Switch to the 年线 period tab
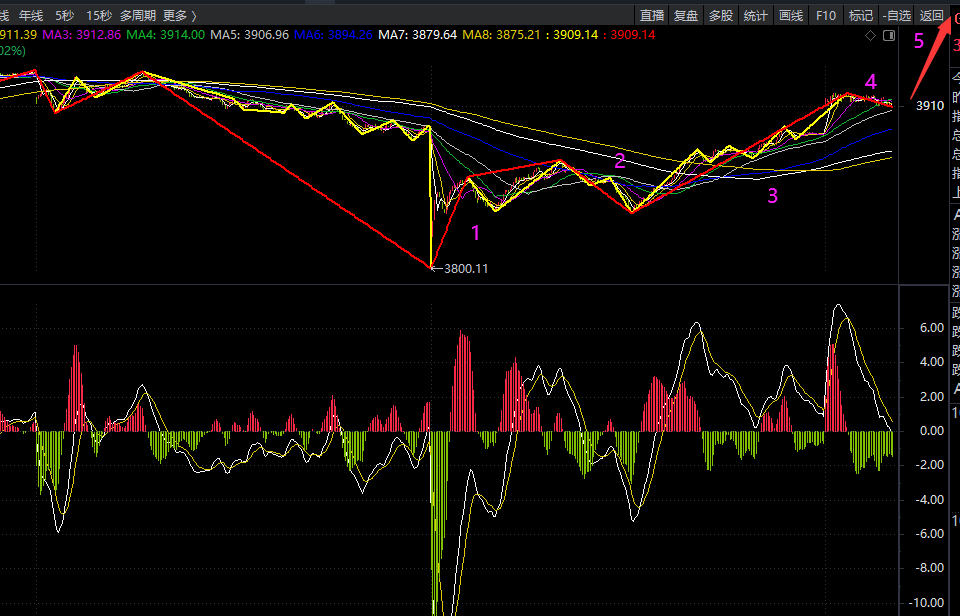960x616 pixels. pyautogui.click(x=31, y=16)
